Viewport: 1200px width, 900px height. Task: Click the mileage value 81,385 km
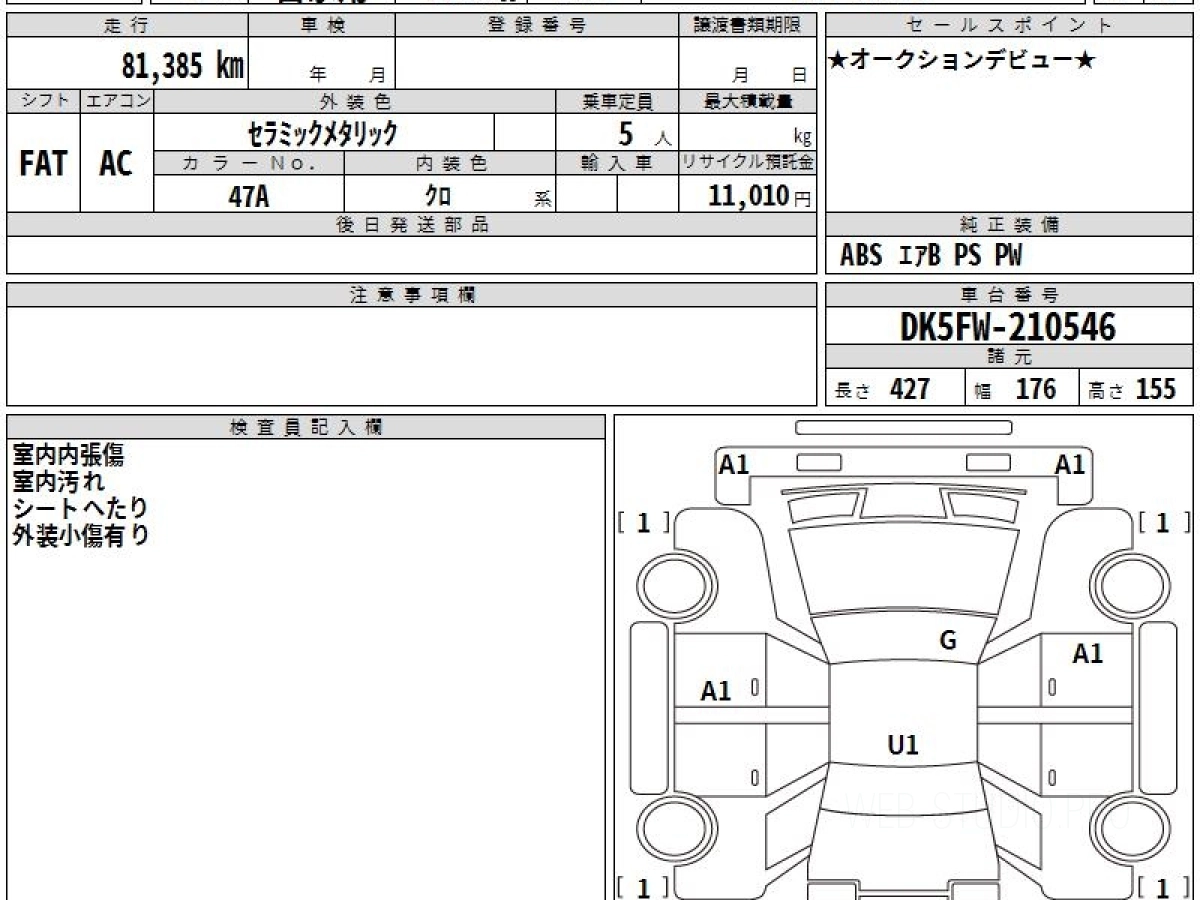[182, 66]
